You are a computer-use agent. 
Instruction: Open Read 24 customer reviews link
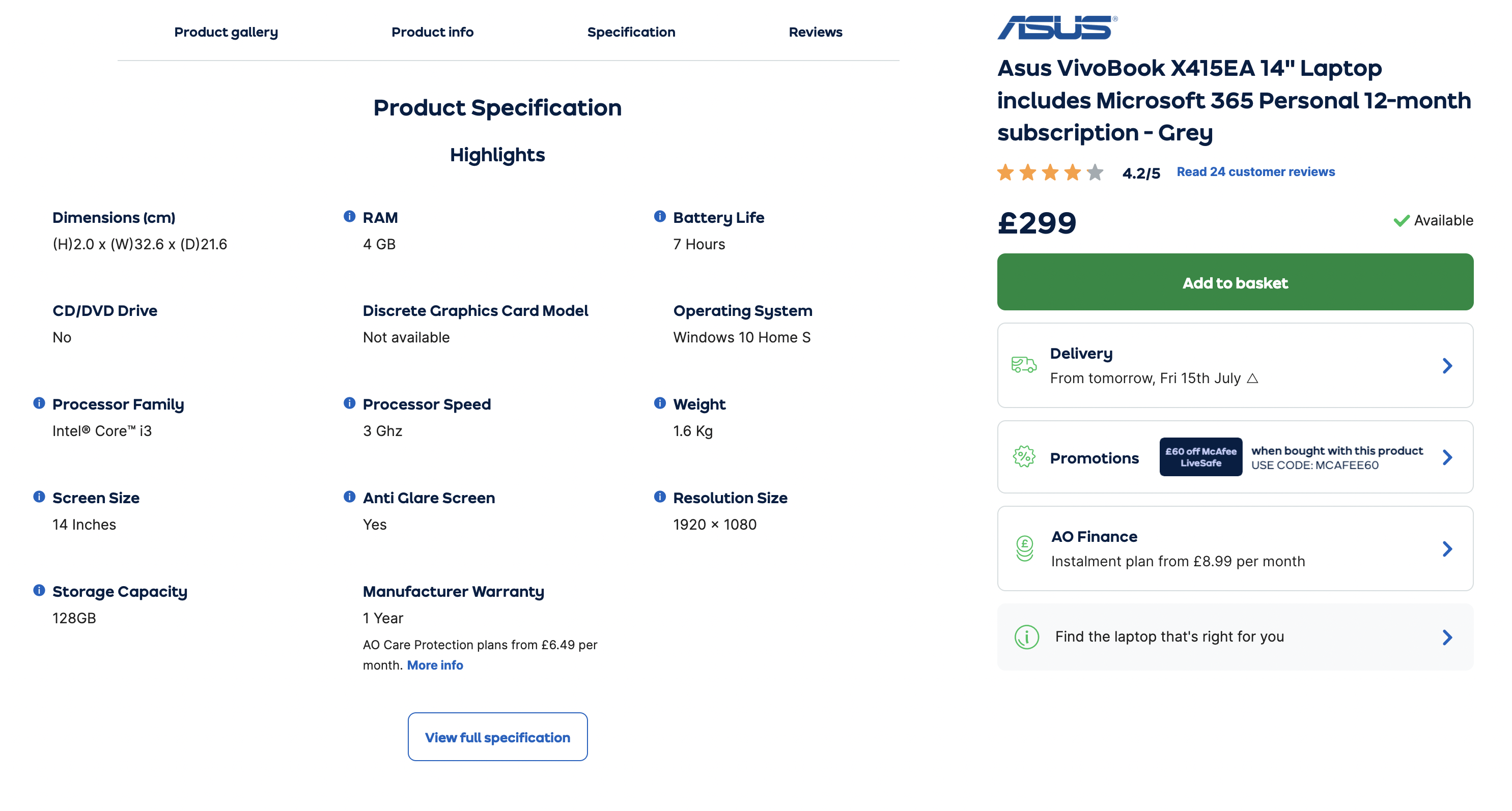click(x=1255, y=172)
